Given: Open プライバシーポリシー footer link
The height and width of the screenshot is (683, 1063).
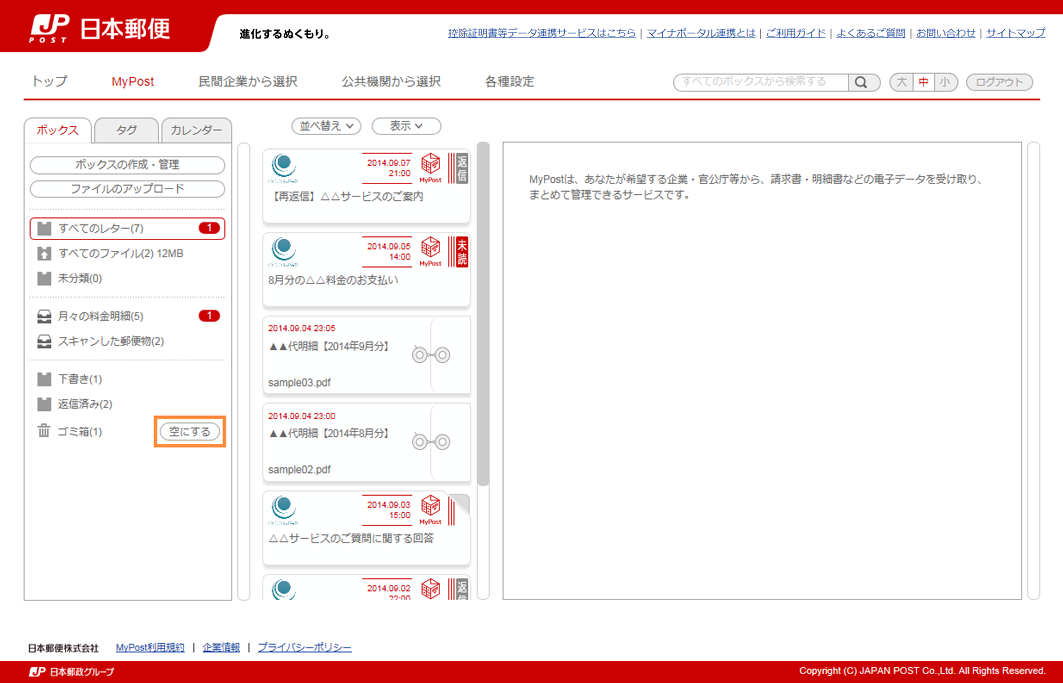Looking at the screenshot, I should pyautogui.click(x=304, y=648).
